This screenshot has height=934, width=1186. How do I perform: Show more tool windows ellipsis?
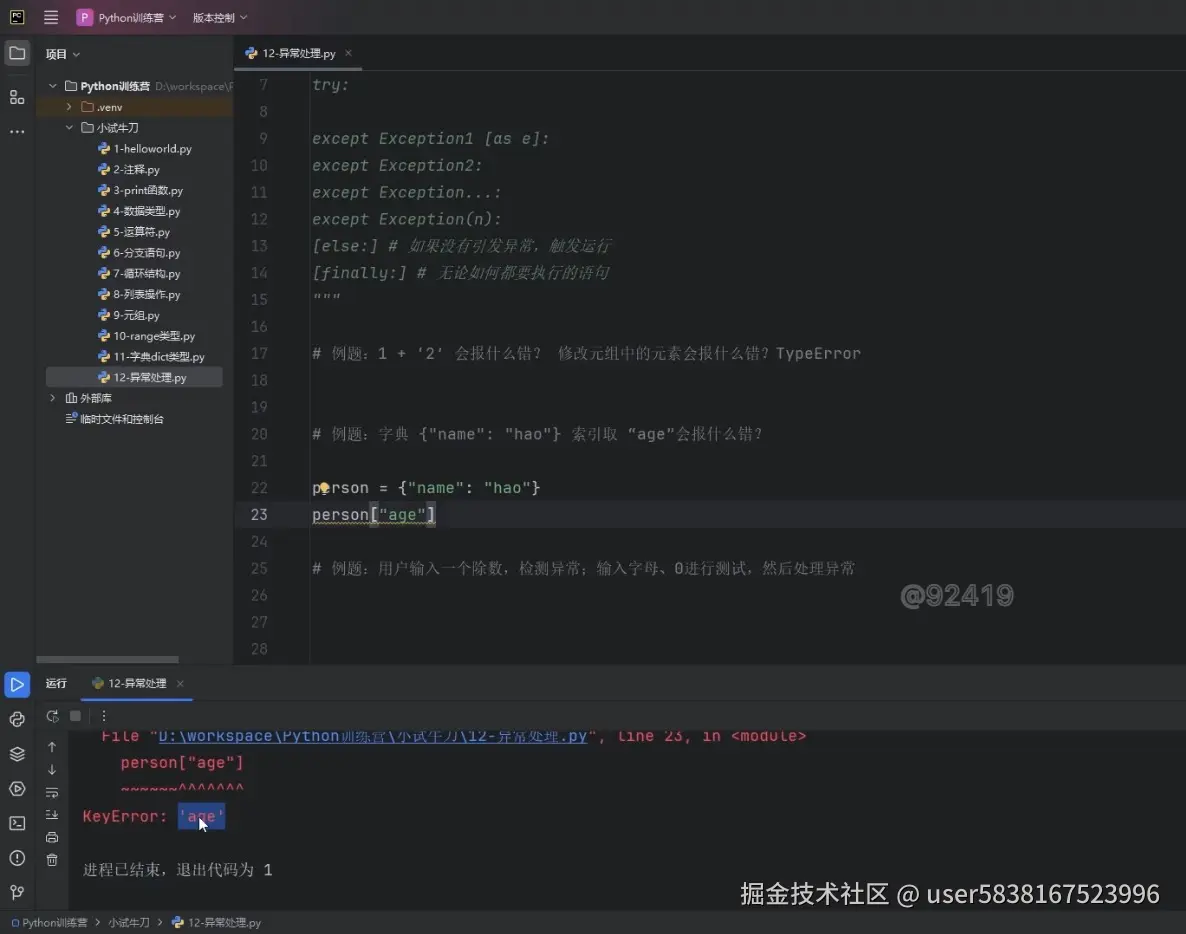pyautogui.click(x=17, y=132)
